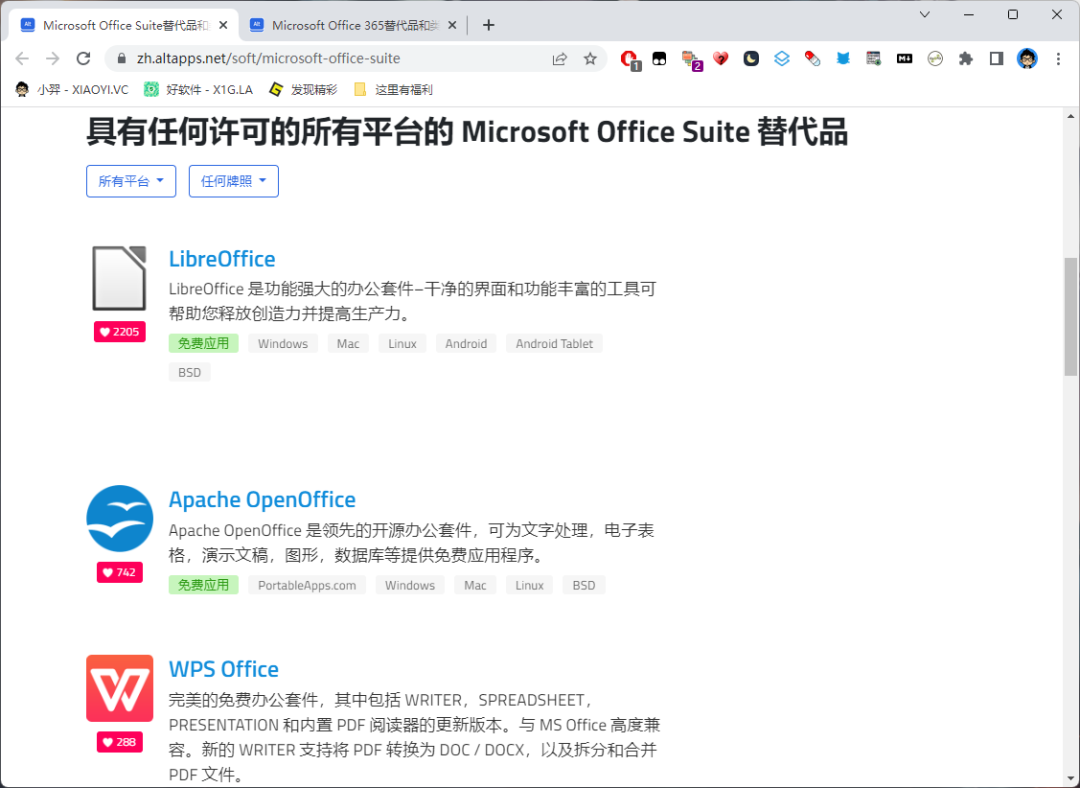Viewport: 1080px width, 788px height.
Task: Open the tab search chevron in title bar
Action: [924, 14]
